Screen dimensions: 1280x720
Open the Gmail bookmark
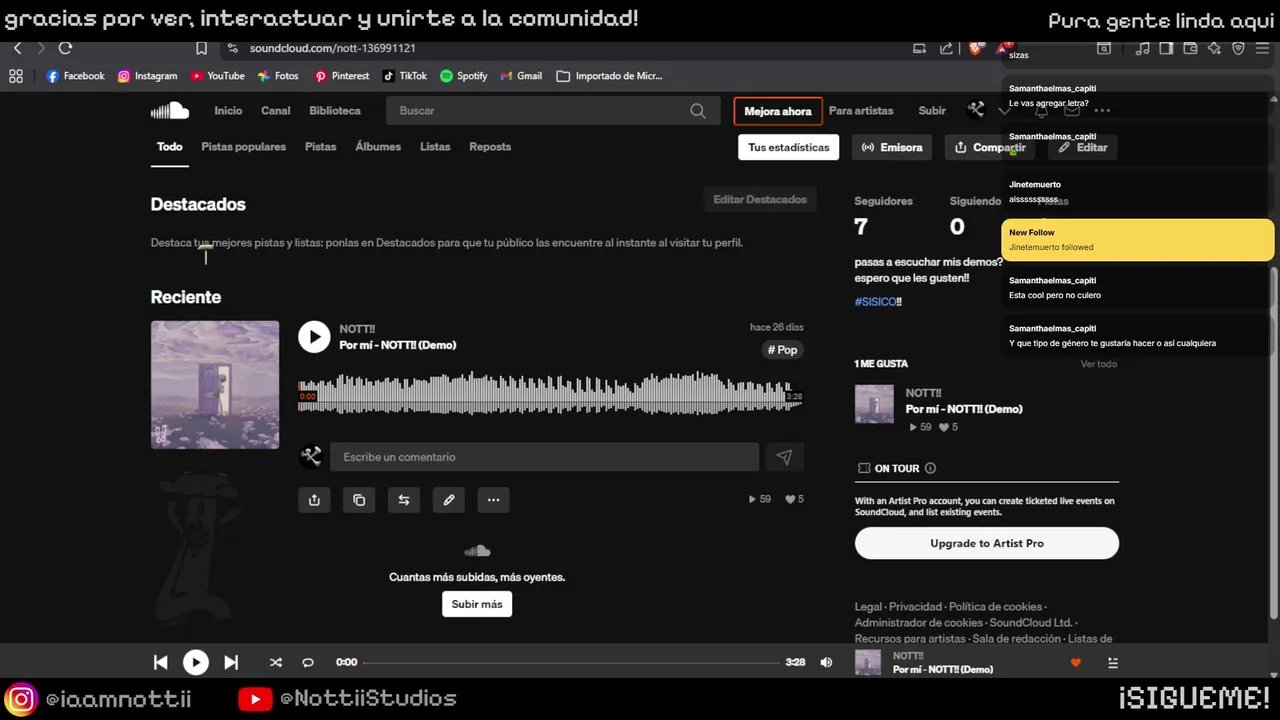tap(520, 76)
